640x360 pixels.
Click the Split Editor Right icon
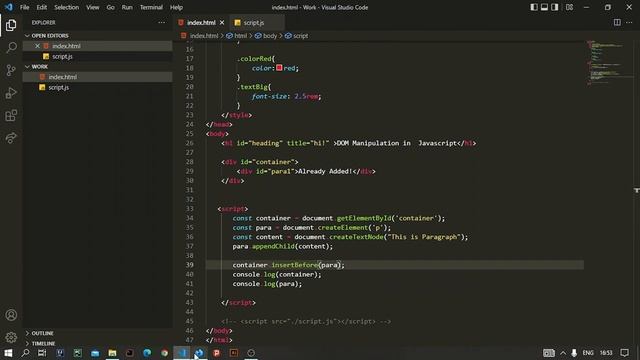[x=617, y=22]
